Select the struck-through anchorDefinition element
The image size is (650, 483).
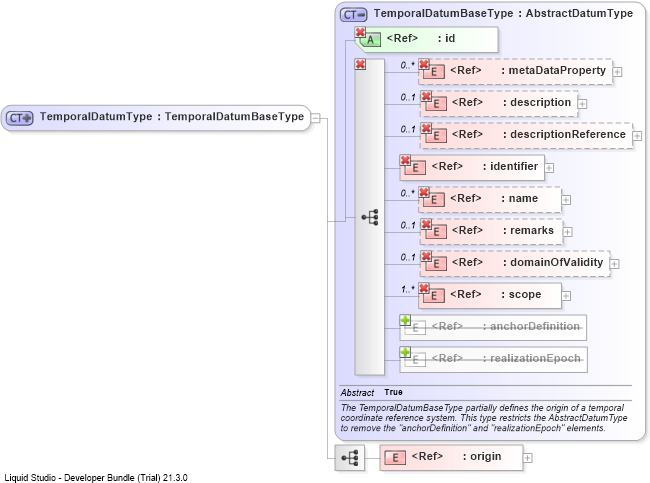493,328
